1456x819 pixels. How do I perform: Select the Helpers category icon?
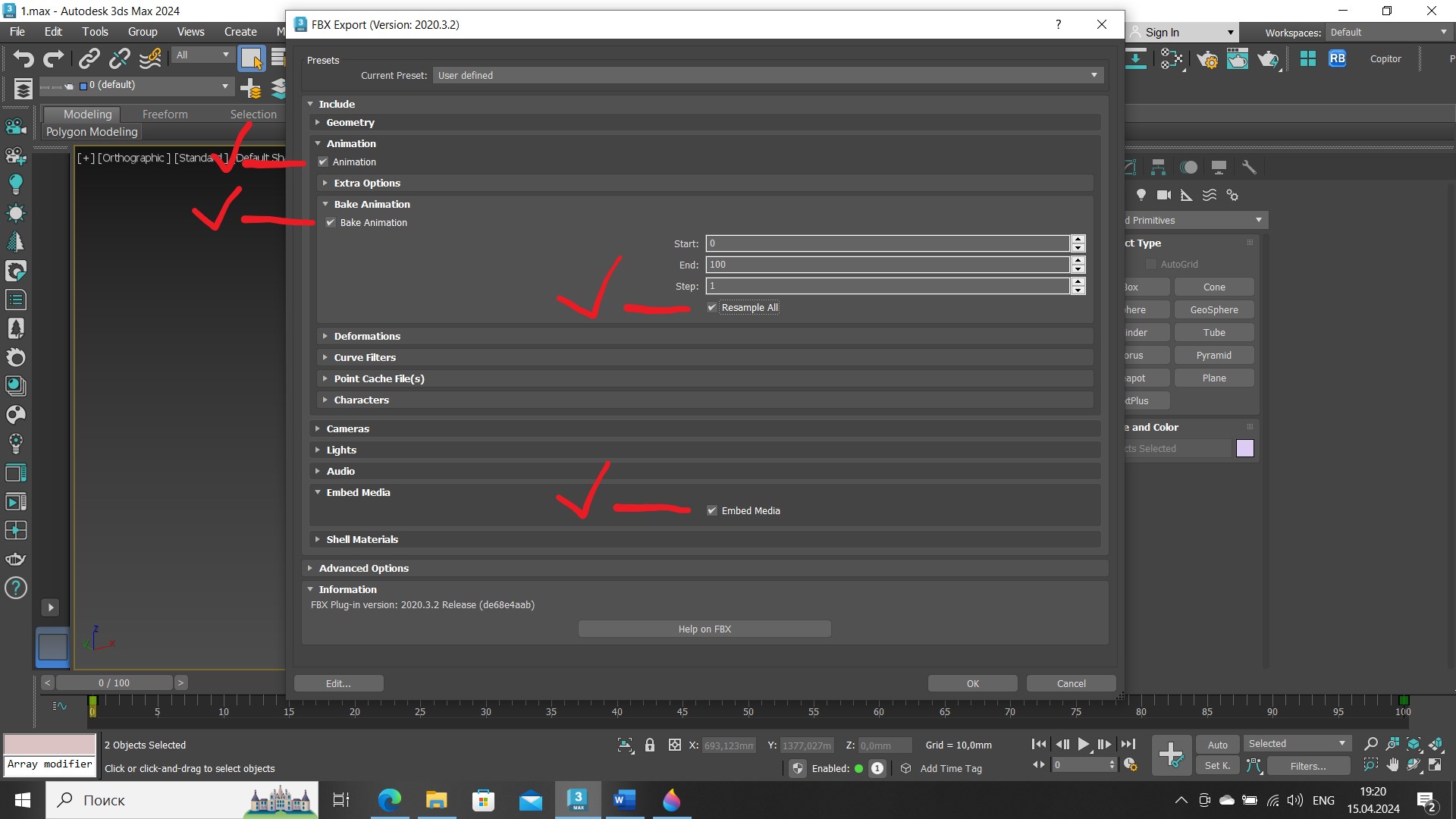point(1187,195)
